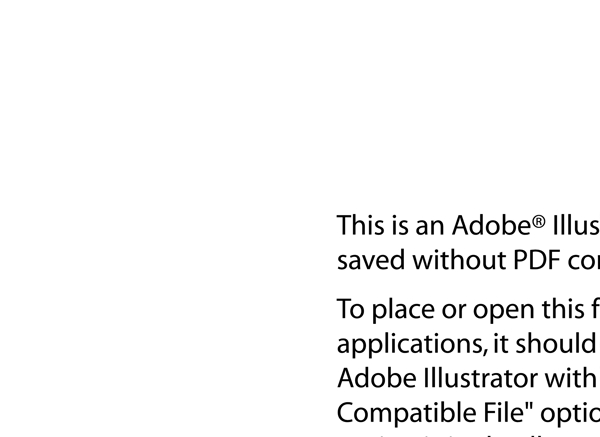Click "To" starting the second paragraph
Screen dimensions: 600x437
point(350,309)
